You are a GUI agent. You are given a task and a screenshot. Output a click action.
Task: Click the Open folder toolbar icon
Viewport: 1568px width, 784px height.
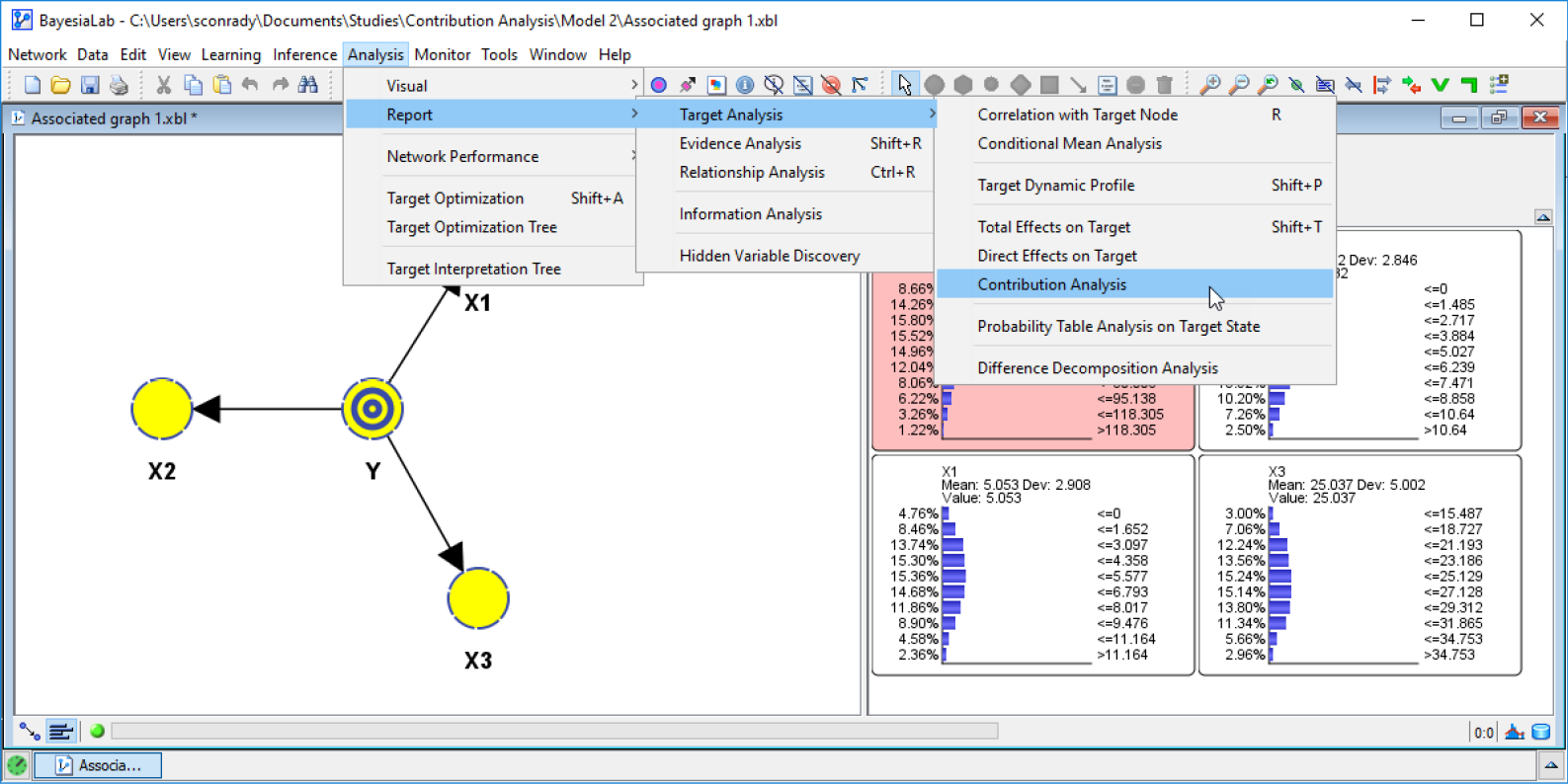pos(61,85)
